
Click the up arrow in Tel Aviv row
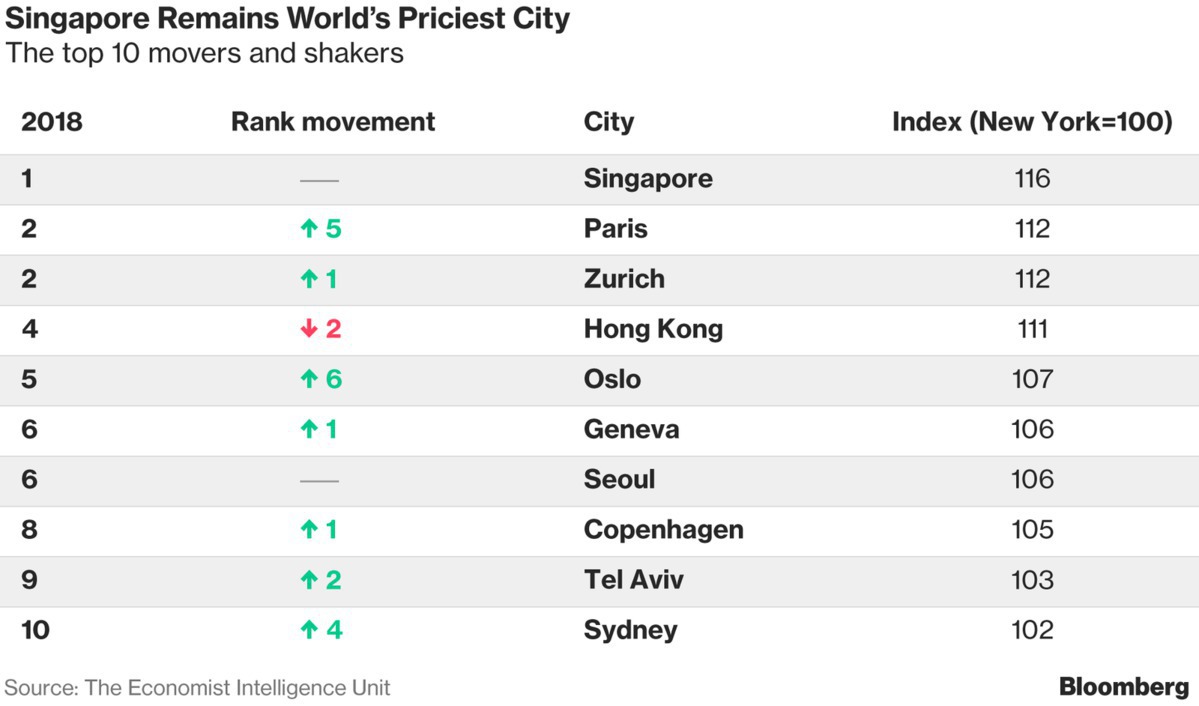(x=309, y=580)
